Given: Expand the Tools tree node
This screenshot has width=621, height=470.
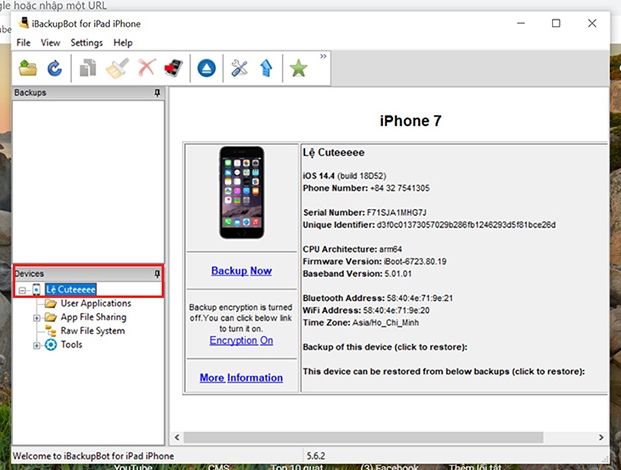Looking at the screenshot, I should pos(38,345).
